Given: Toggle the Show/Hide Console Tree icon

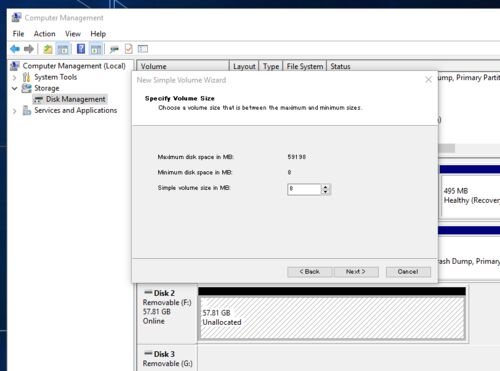Looking at the screenshot, I should (x=63, y=49).
